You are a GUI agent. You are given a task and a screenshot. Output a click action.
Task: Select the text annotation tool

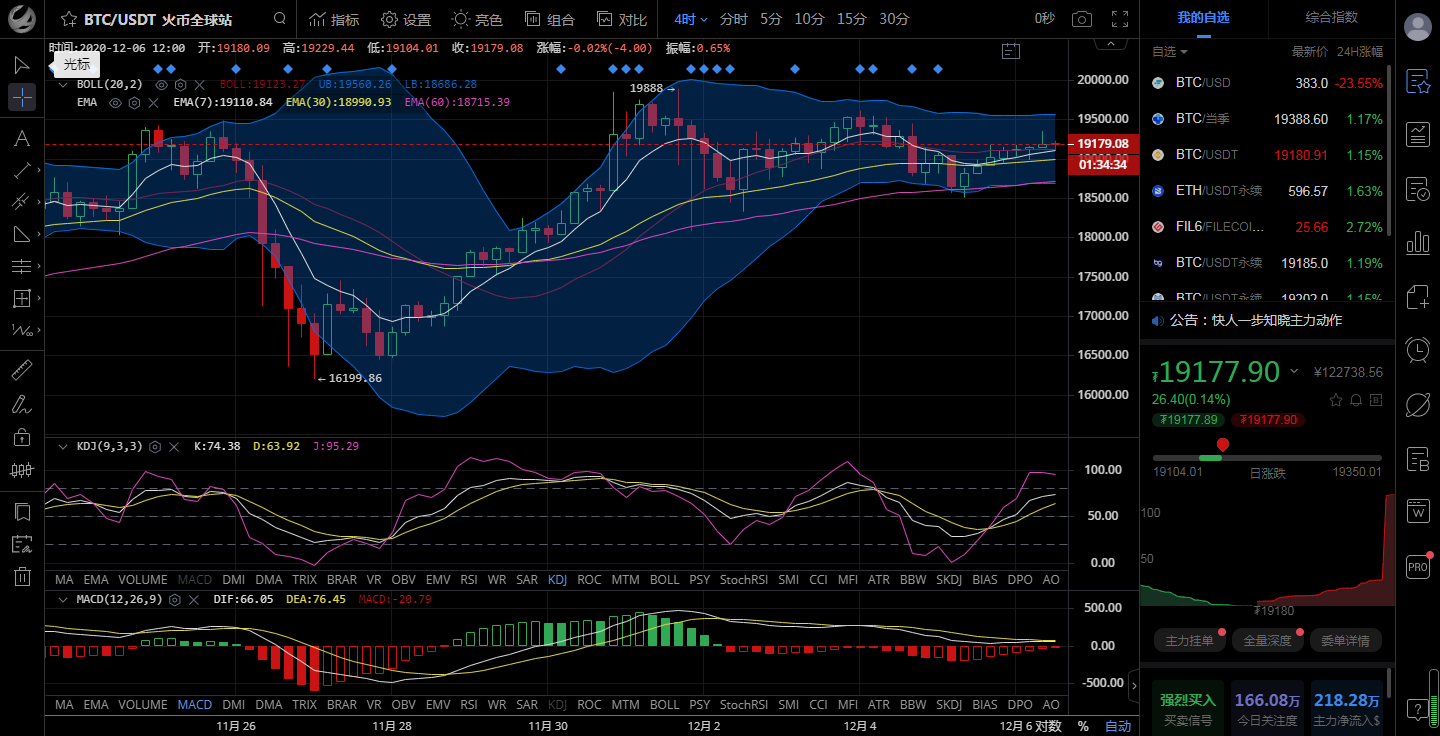click(x=21, y=139)
